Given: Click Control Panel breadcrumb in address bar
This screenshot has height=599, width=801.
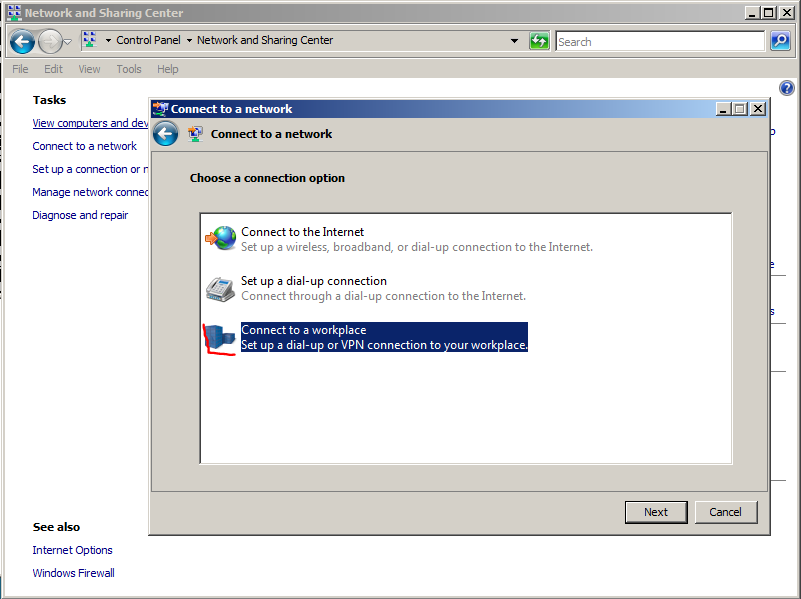Looking at the screenshot, I should click(148, 40).
